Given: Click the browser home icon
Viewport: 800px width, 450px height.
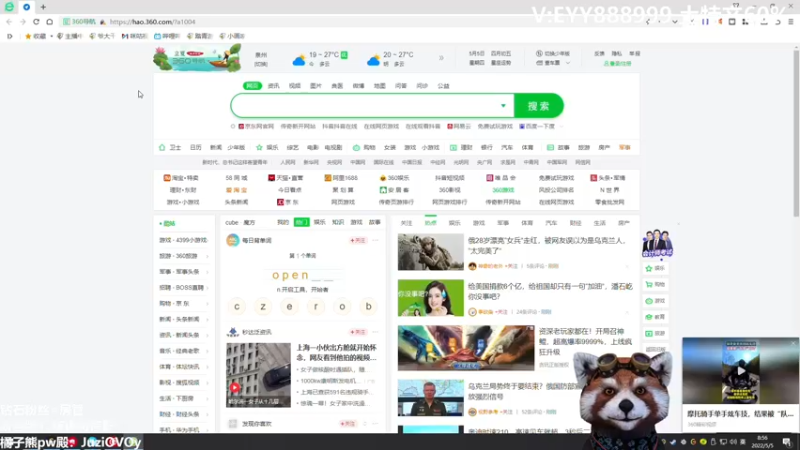Looking at the screenshot, I should pyautogui.click(x=49, y=22).
